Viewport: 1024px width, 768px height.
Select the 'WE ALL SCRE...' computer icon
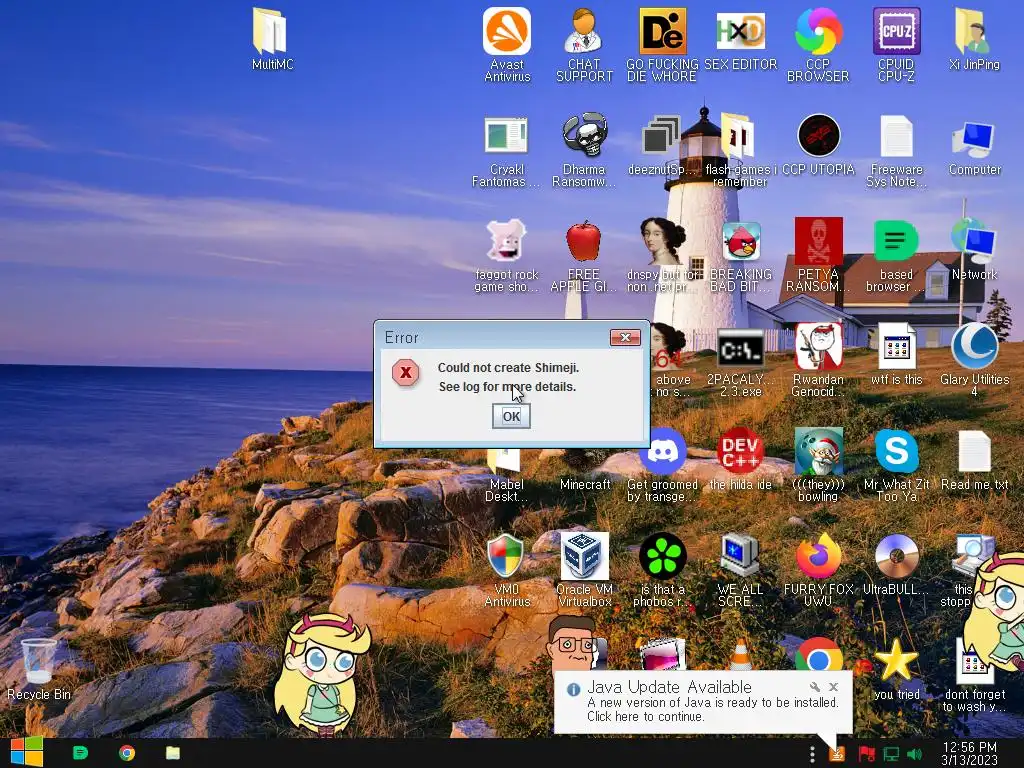(x=740, y=556)
